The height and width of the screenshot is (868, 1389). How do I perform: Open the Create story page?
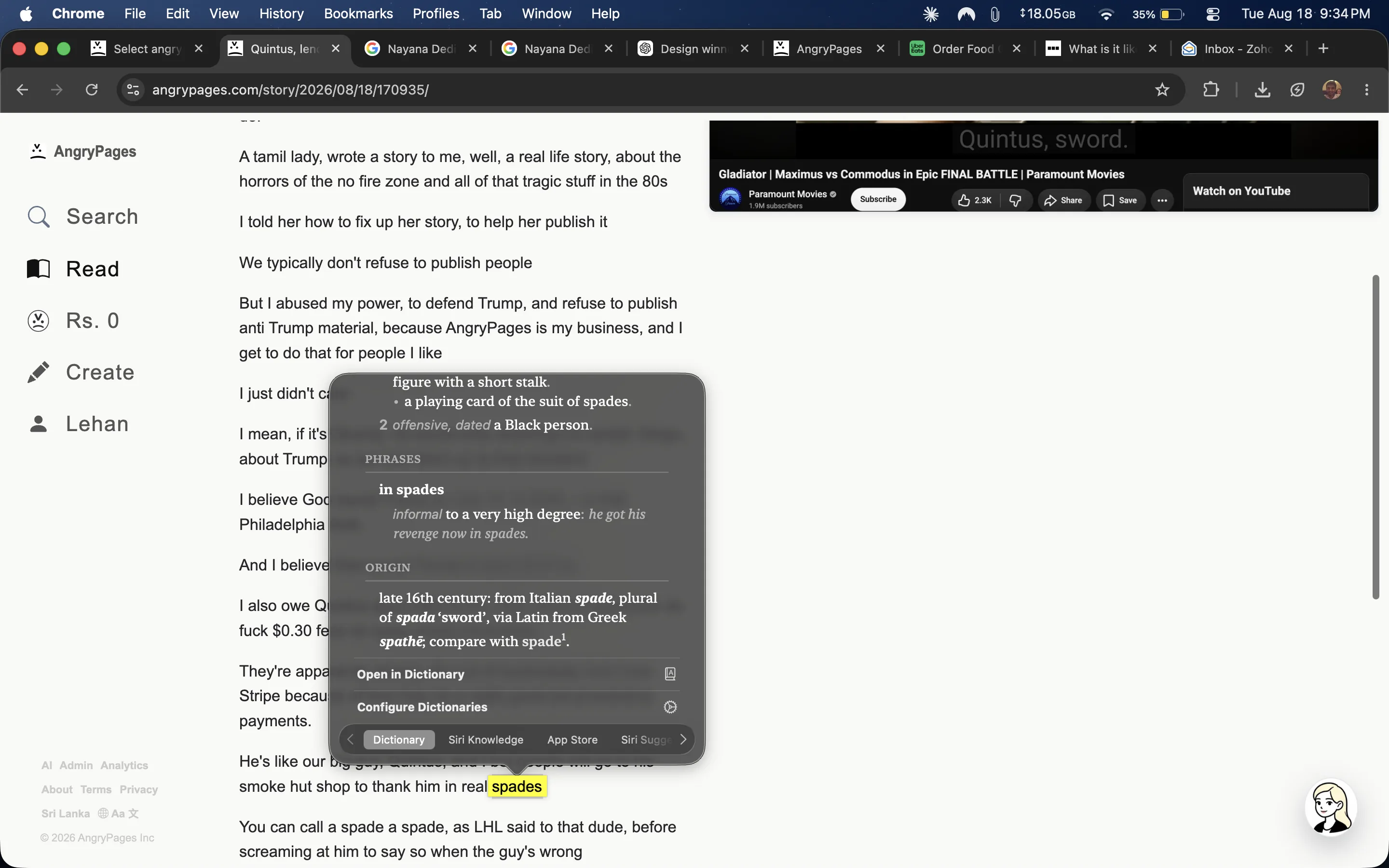coord(81,372)
